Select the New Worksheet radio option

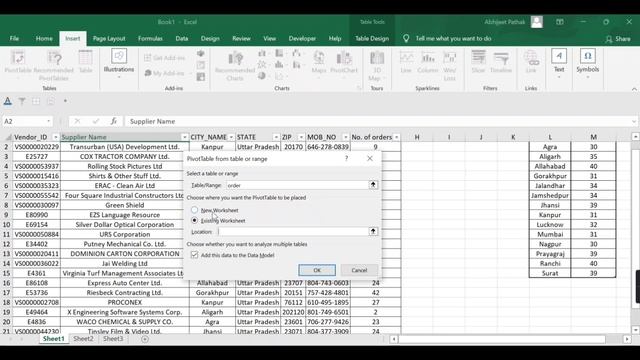[x=194, y=210]
